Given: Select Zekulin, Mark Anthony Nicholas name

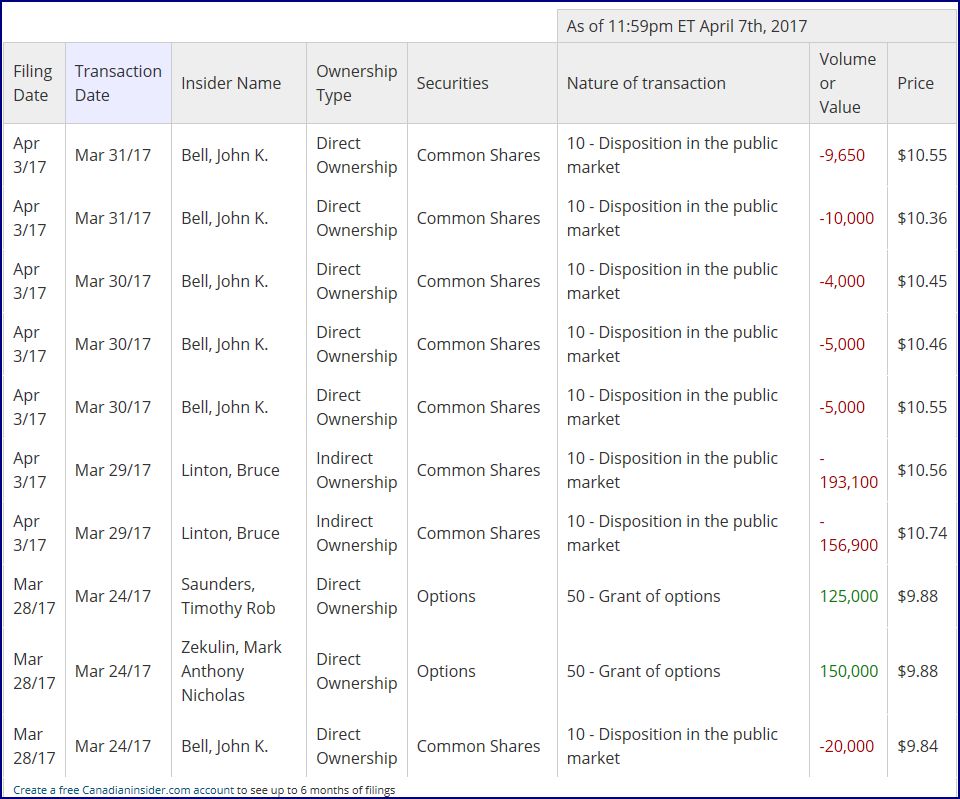Looking at the screenshot, I should click(231, 671).
